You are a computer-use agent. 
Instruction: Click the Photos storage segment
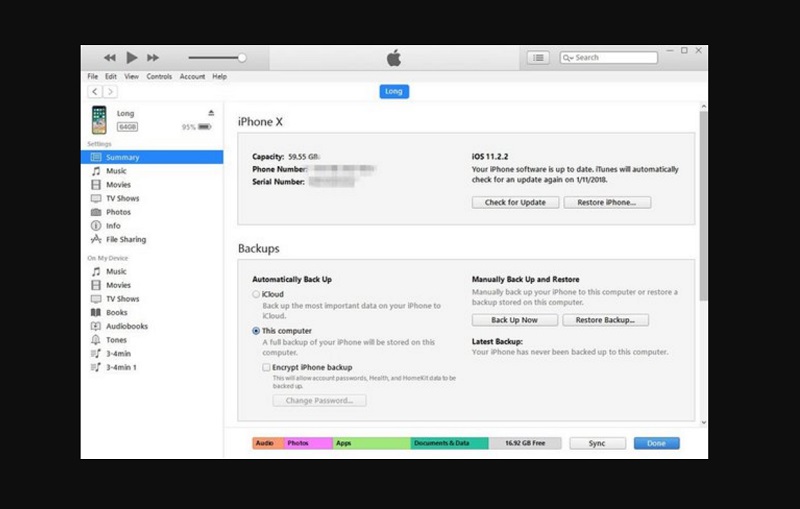[x=308, y=443]
